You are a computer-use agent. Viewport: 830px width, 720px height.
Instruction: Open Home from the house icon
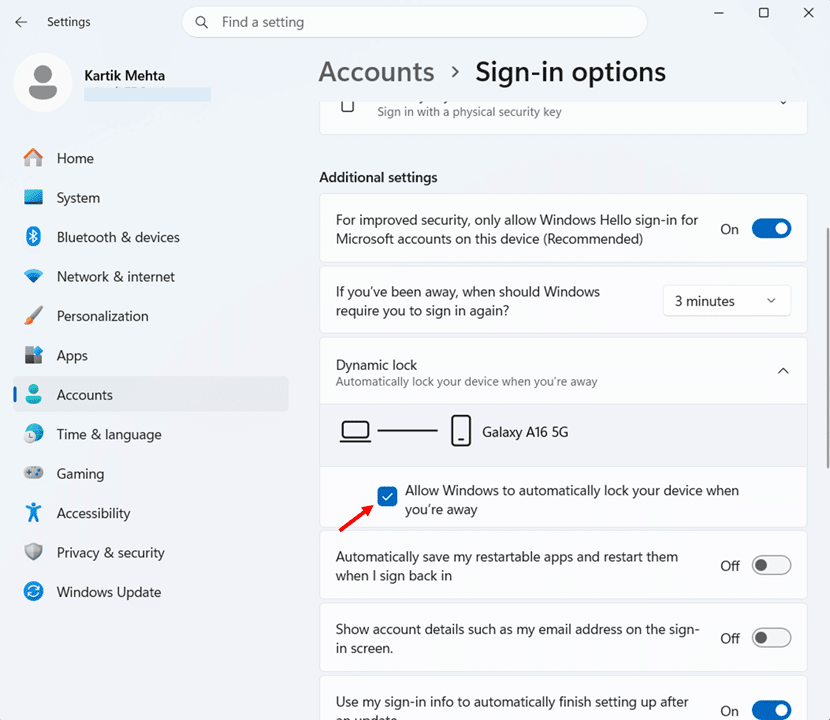point(33,158)
